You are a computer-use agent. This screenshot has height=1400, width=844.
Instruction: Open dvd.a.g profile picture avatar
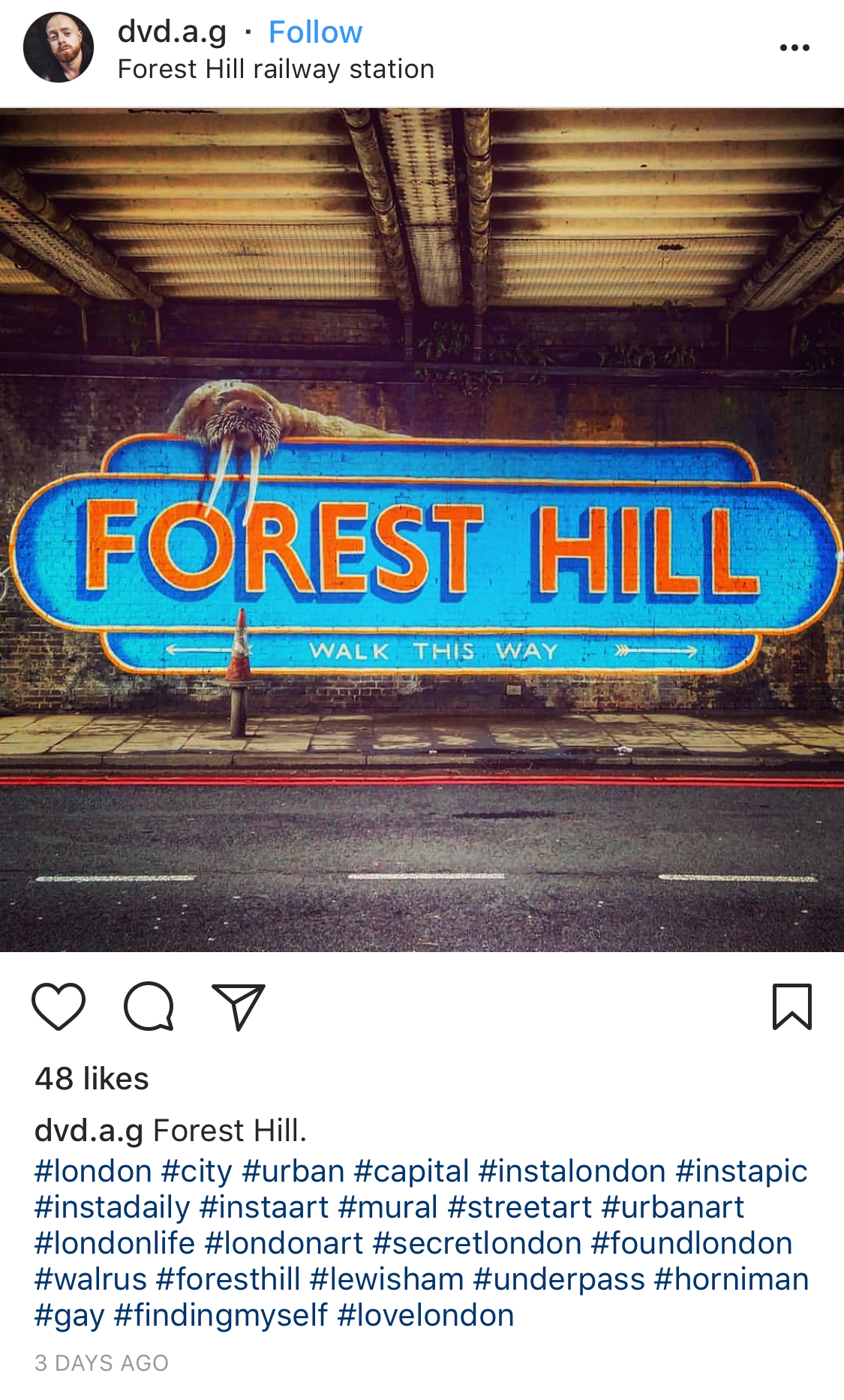(x=59, y=47)
